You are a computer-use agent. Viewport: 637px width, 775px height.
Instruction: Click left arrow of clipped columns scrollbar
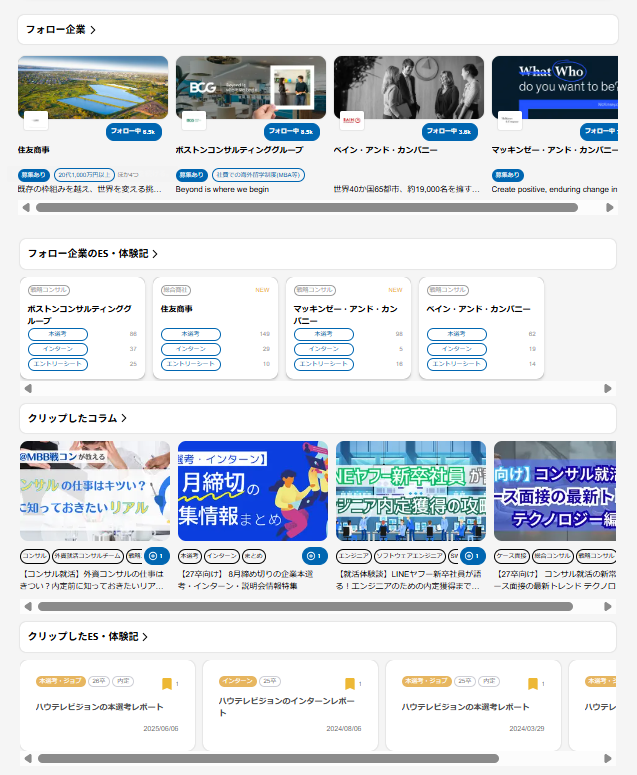click(x=28, y=606)
